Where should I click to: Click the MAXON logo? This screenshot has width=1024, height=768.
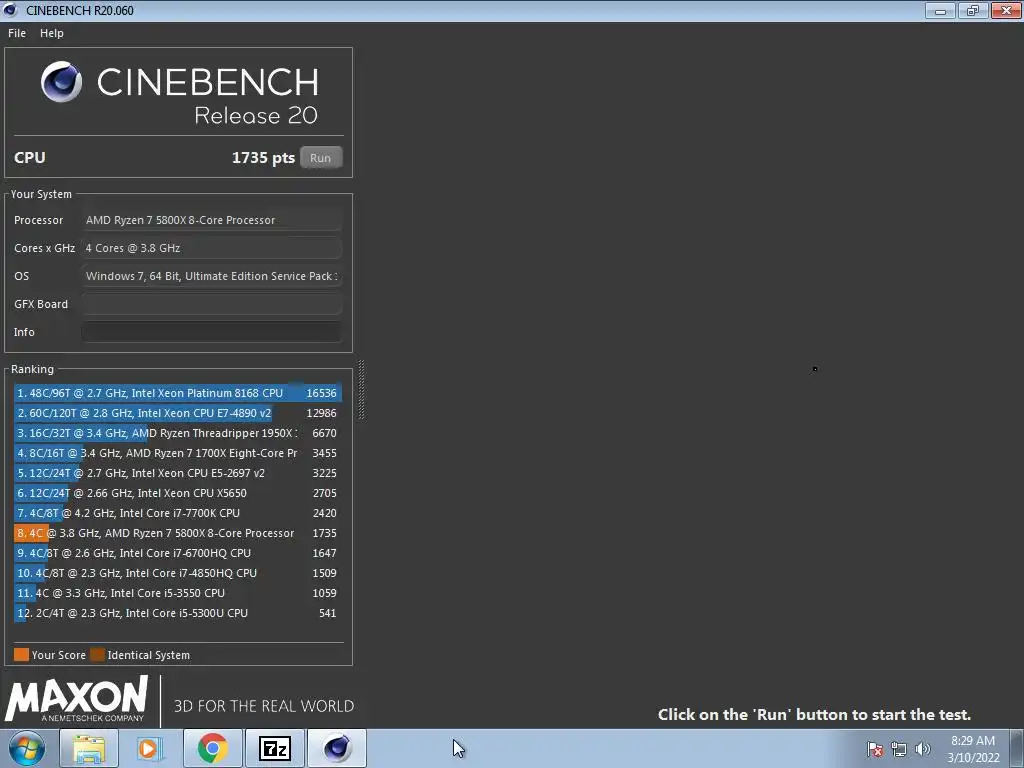click(x=77, y=699)
